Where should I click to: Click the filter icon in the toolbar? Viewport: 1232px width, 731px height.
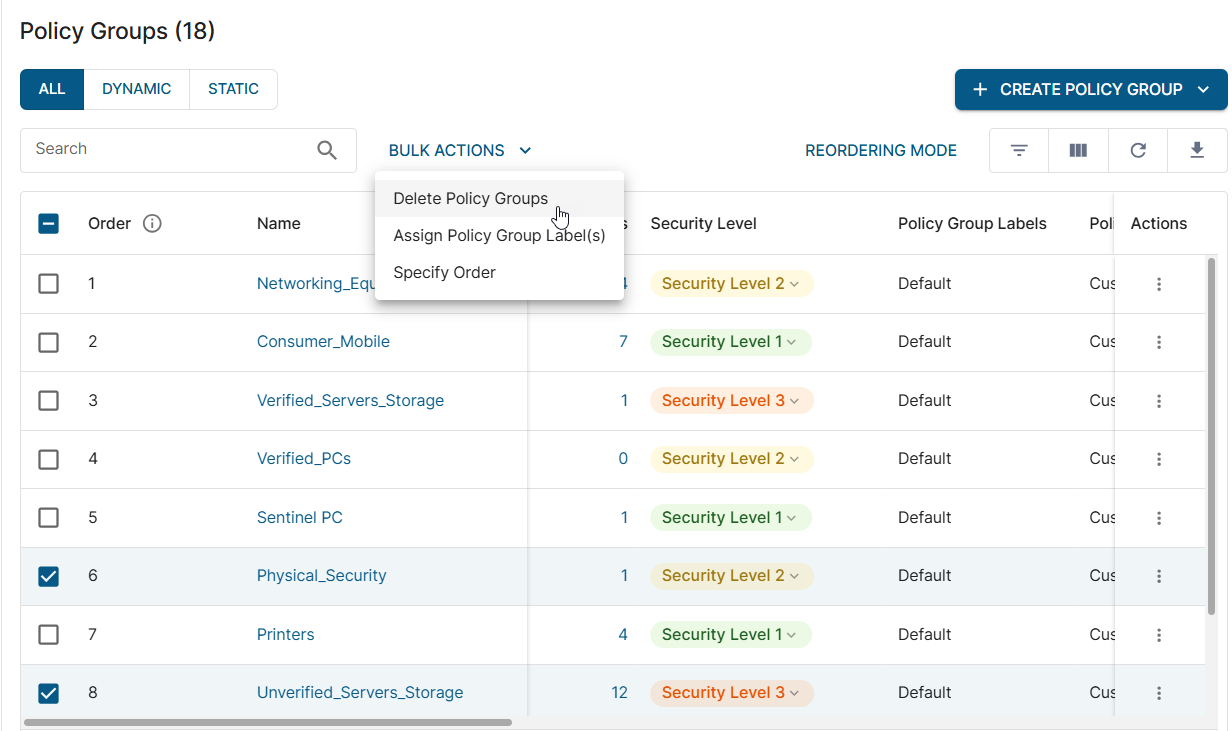1018,151
